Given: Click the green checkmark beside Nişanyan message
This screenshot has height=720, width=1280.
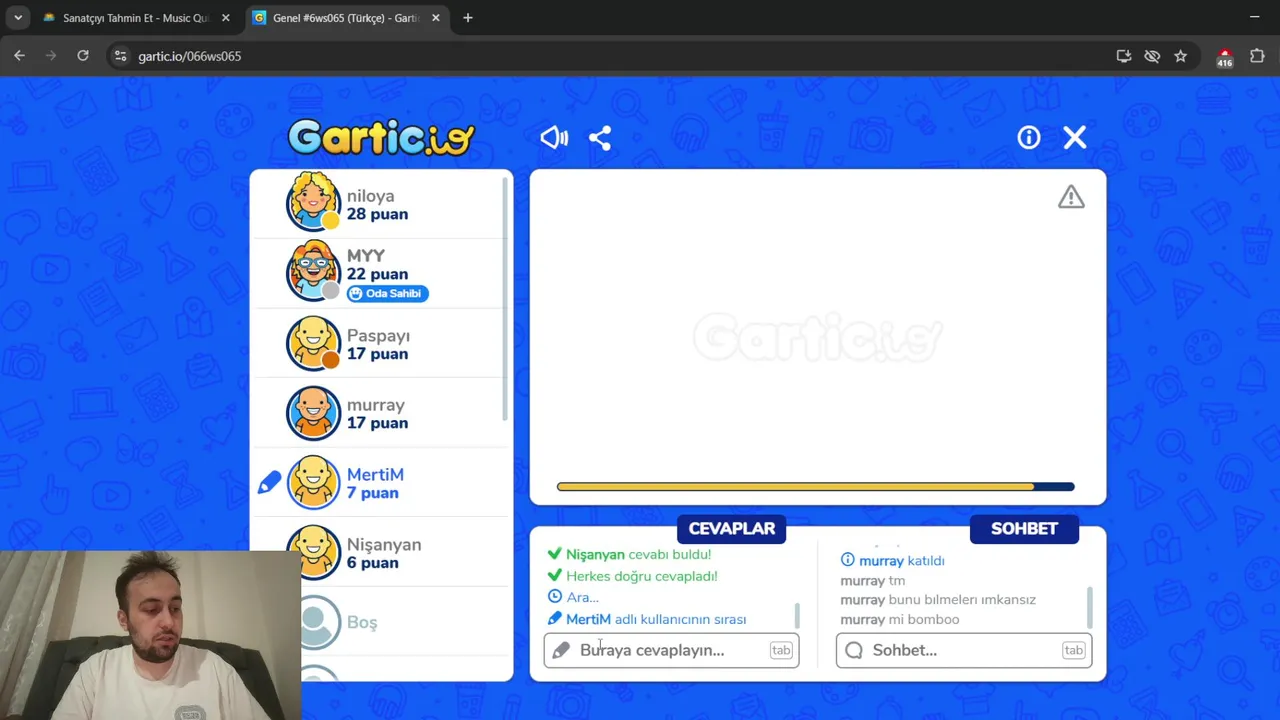Looking at the screenshot, I should coord(555,554).
